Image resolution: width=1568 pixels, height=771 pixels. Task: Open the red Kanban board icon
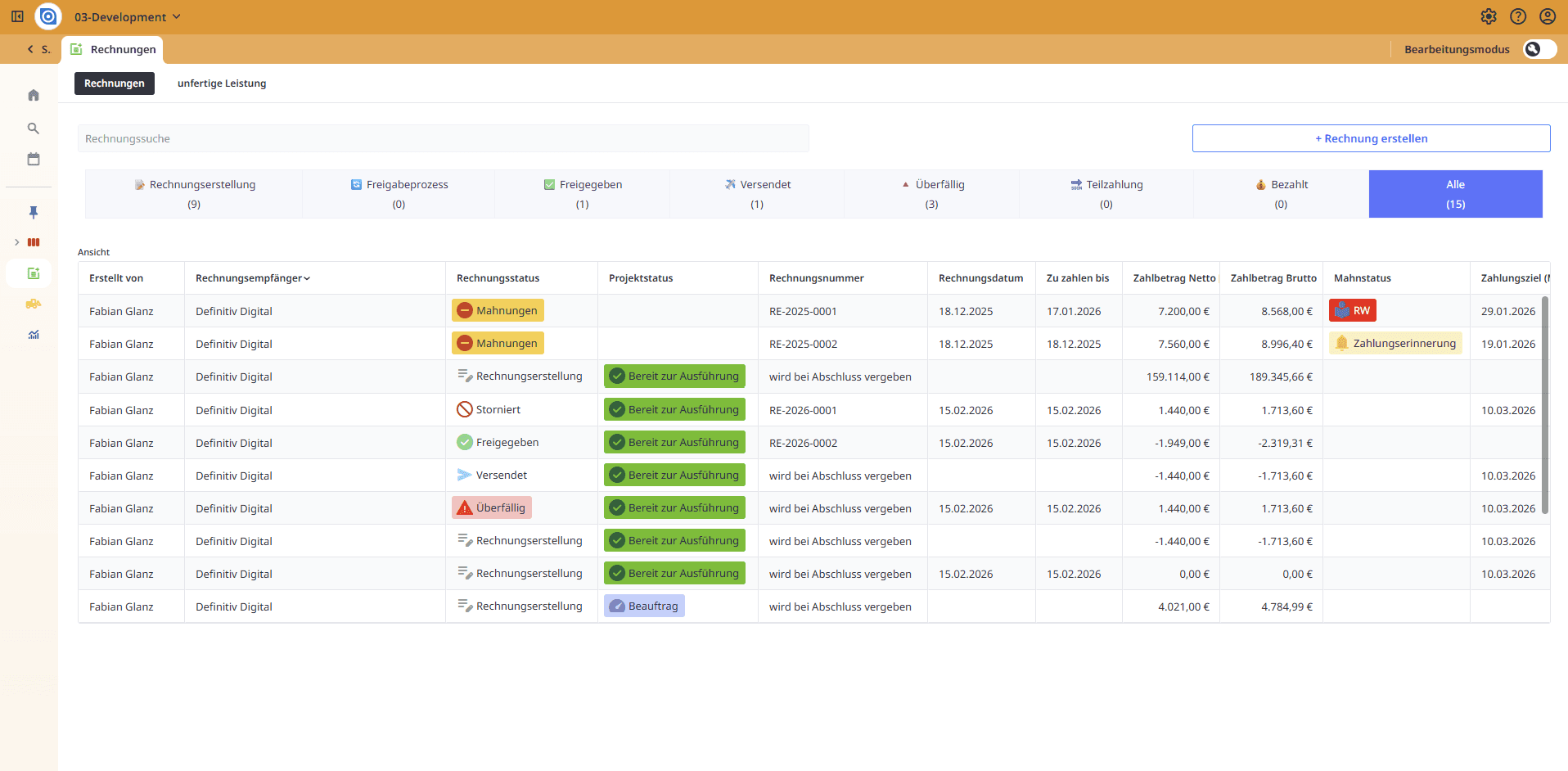33,242
